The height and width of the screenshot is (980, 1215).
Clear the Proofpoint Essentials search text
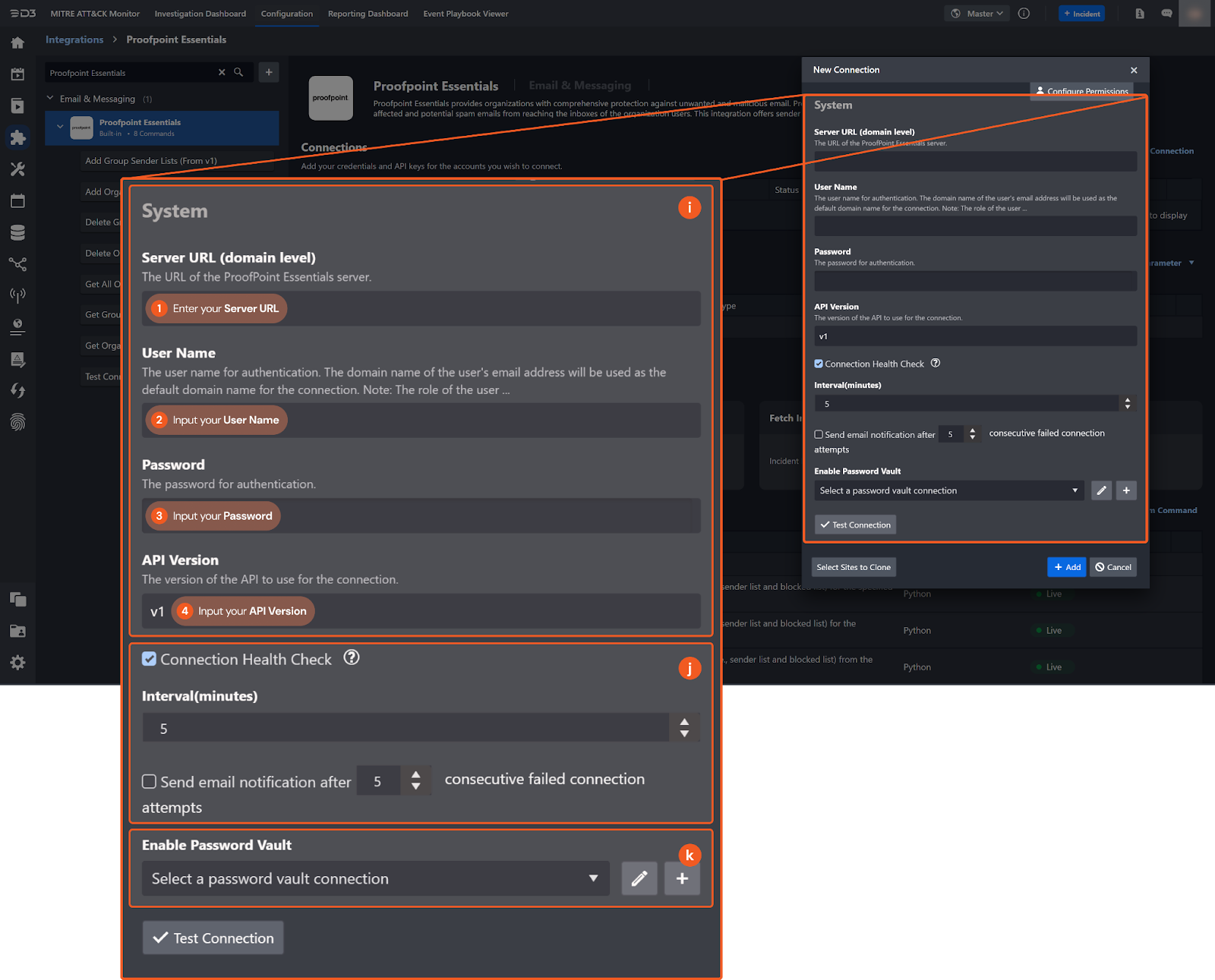[x=222, y=72]
